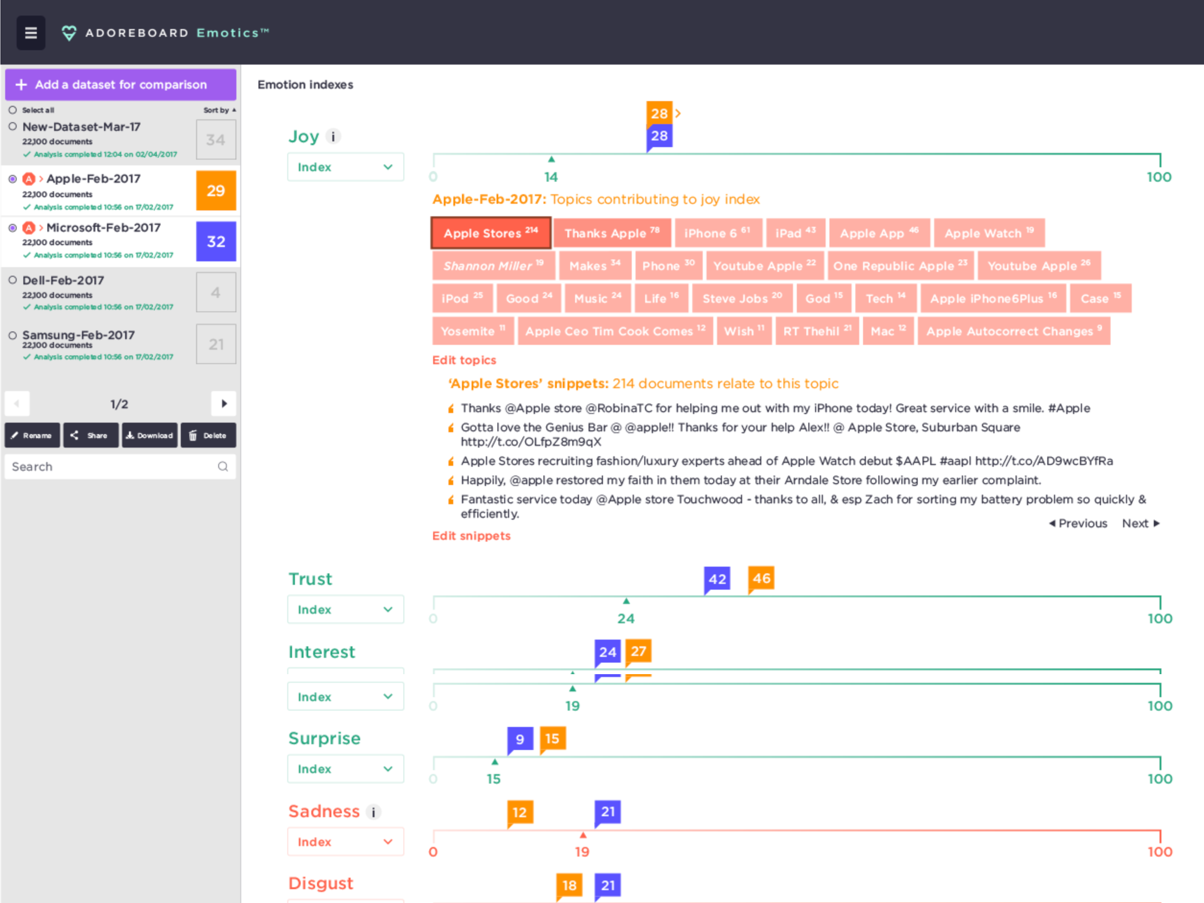Select the Shannon Miller topic tag
The image size is (1204, 903).
pos(494,266)
